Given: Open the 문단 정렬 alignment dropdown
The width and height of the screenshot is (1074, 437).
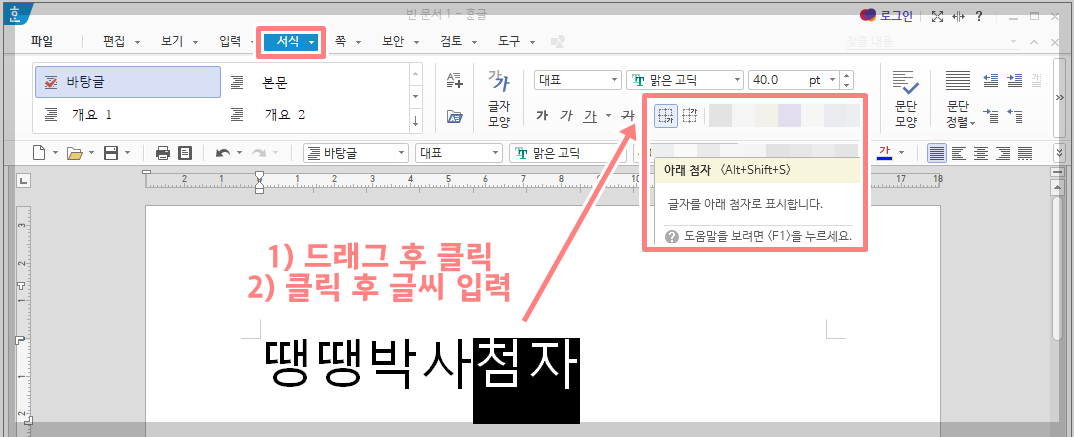Looking at the screenshot, I should (958, 99).
